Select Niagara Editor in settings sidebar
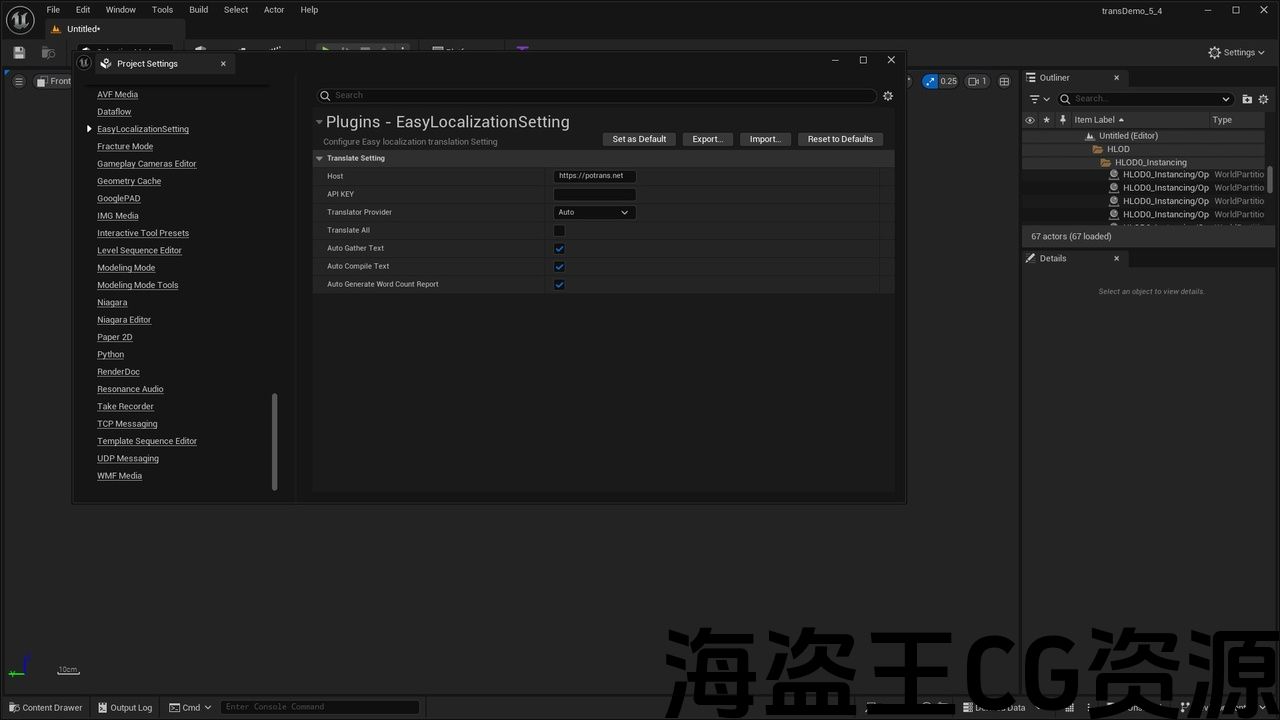Screen dimensions: 1280x720 point(124,320)
